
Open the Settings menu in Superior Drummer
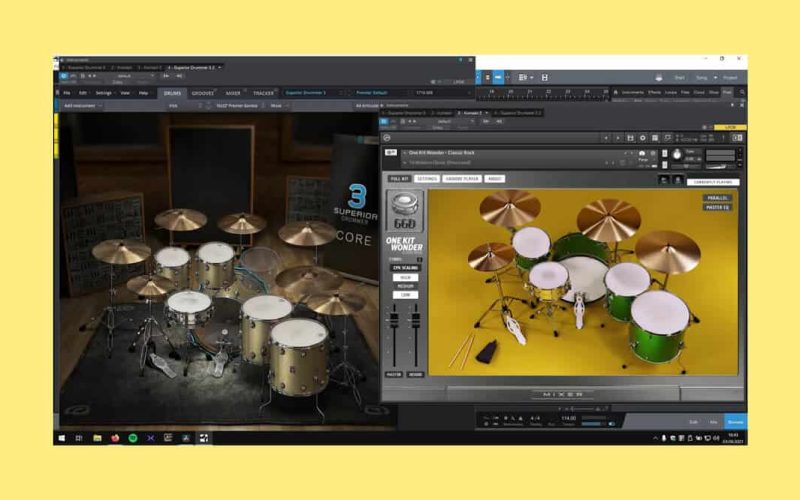coord(104,93)
